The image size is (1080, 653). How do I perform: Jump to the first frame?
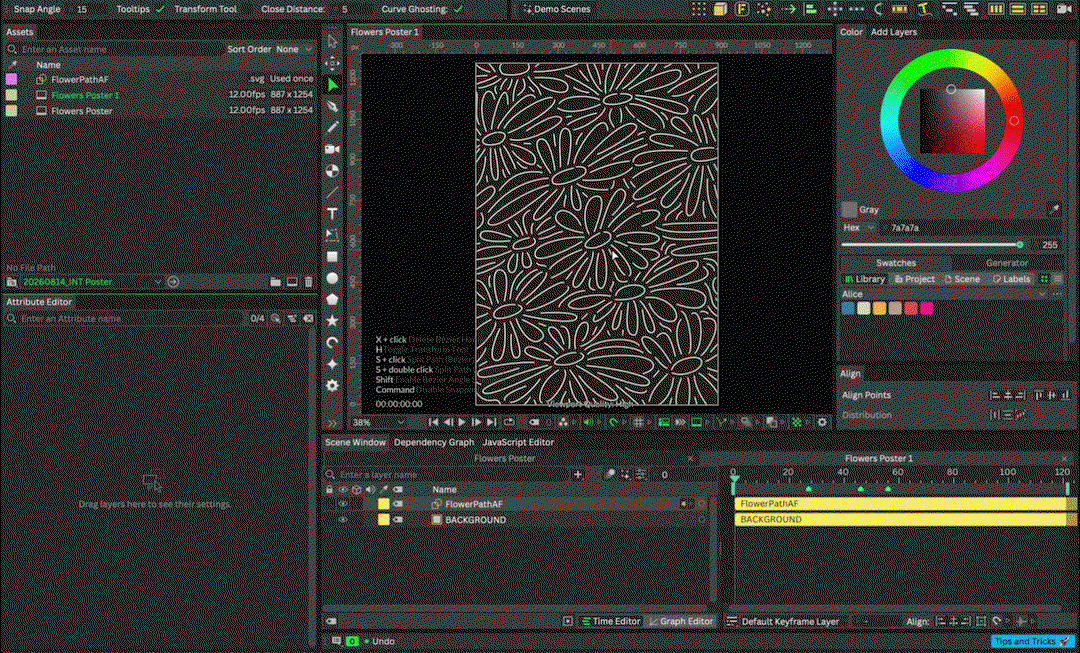coord(433,422)
